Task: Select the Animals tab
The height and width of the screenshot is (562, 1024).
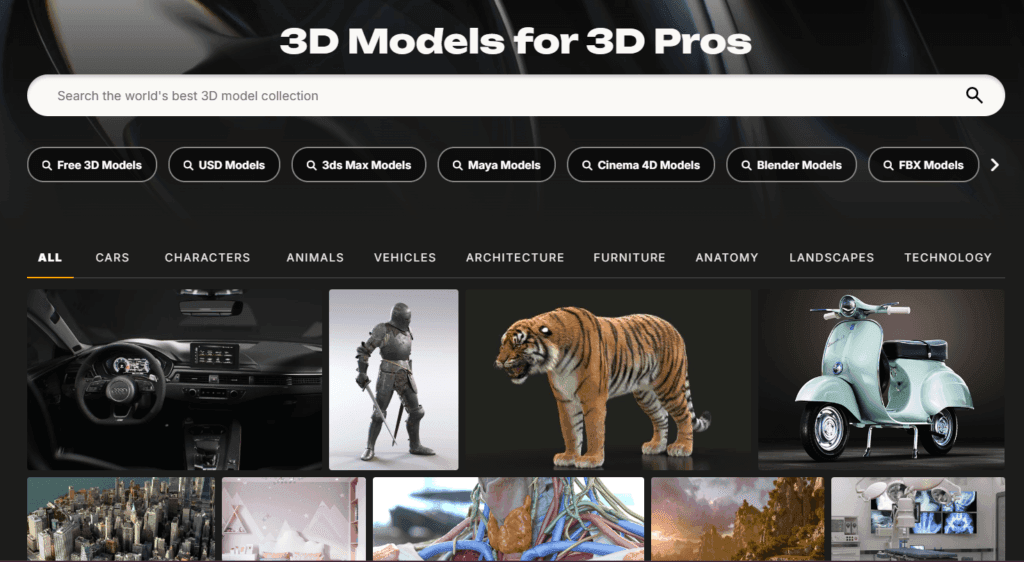Action: (x=315, y=257)
